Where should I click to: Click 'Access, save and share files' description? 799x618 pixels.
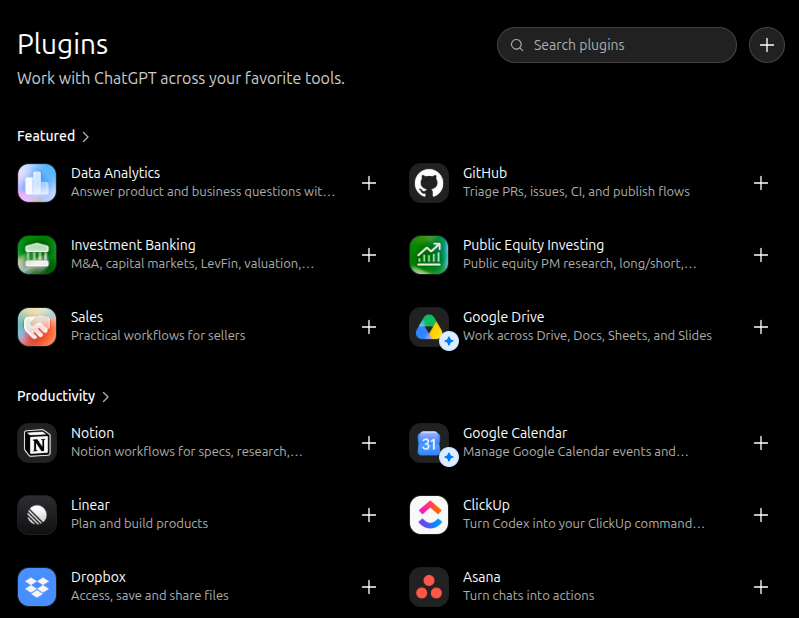pos(149,595)
